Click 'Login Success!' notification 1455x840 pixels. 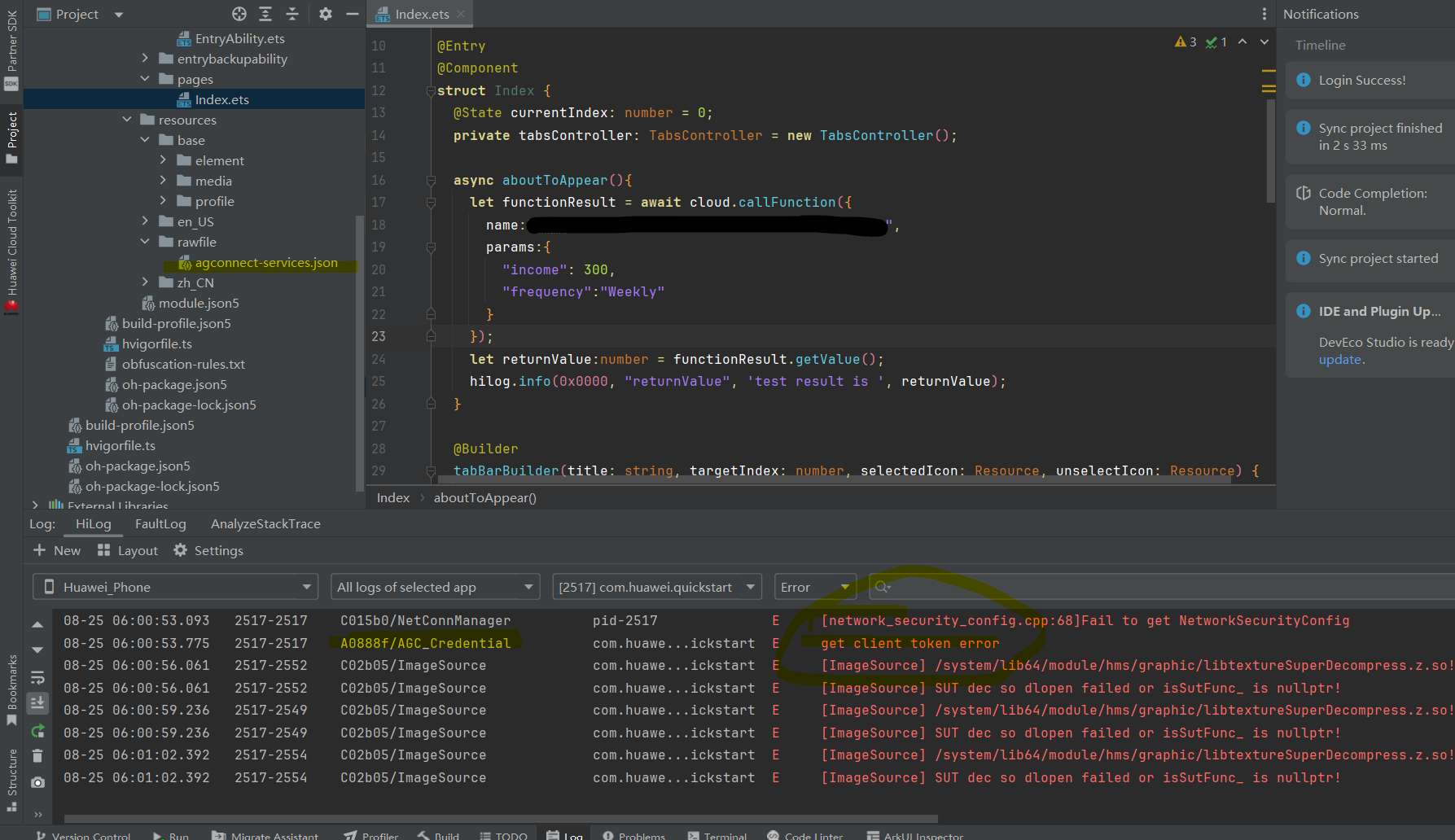point(1370,81)
